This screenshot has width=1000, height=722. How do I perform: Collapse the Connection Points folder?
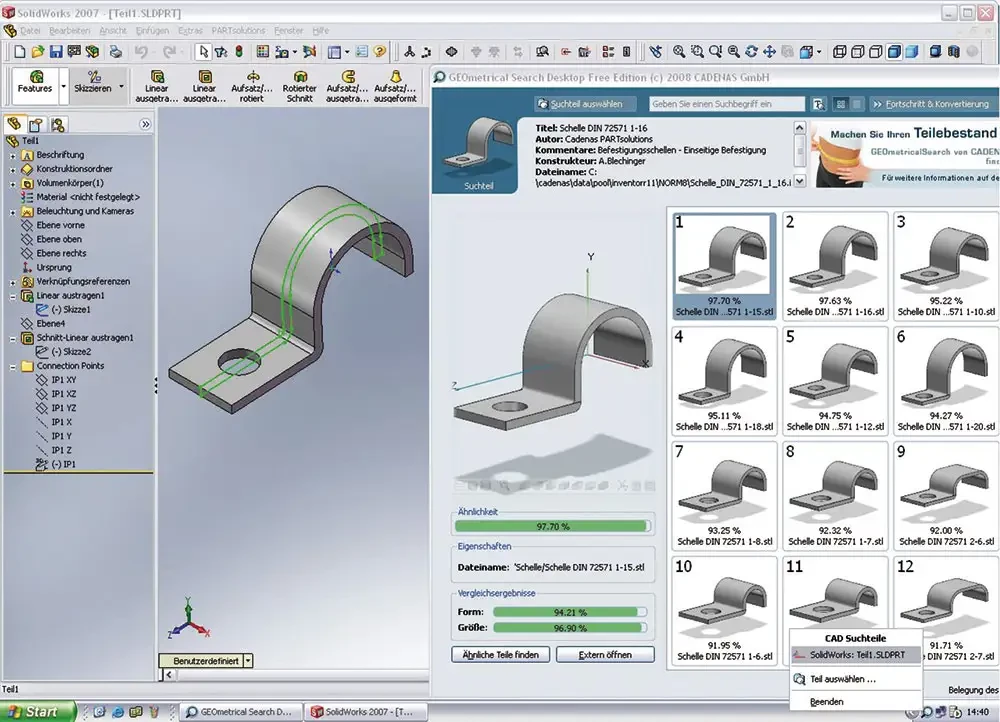pos(13,366)
